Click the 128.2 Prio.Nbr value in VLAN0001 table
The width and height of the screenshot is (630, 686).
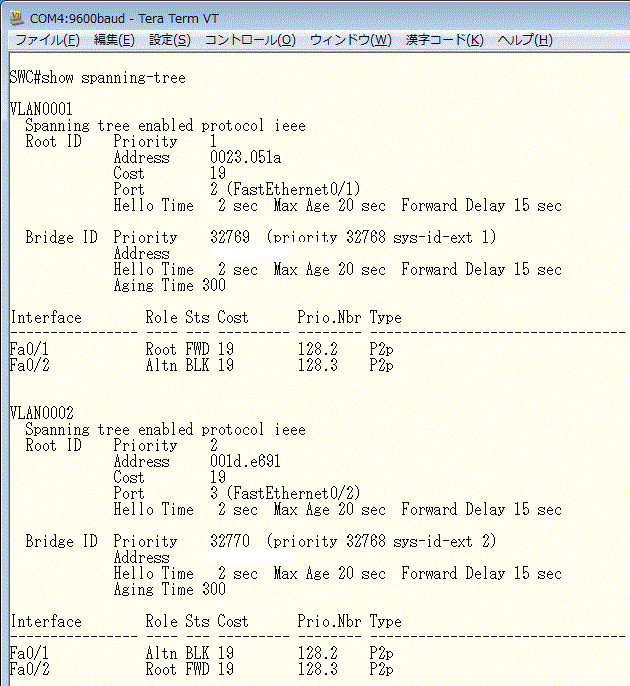click(x=318, y=349)
